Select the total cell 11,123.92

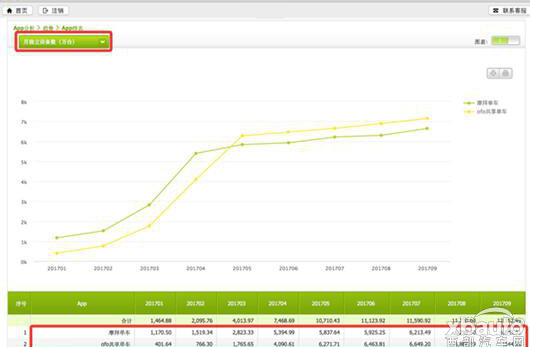(373, 320)
